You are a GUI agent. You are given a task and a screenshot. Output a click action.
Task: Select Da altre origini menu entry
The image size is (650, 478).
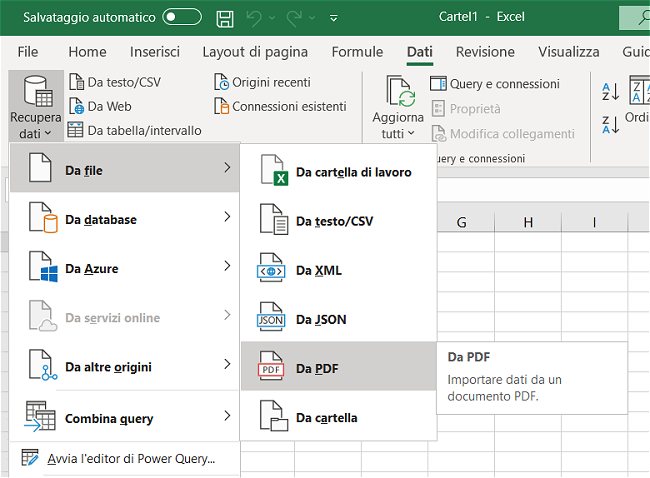pyautogui.click(x=124, y=364)
